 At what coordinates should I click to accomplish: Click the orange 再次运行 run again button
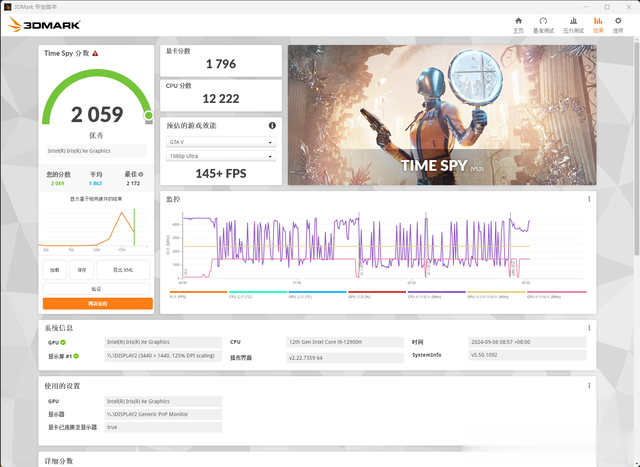point(98,303)
